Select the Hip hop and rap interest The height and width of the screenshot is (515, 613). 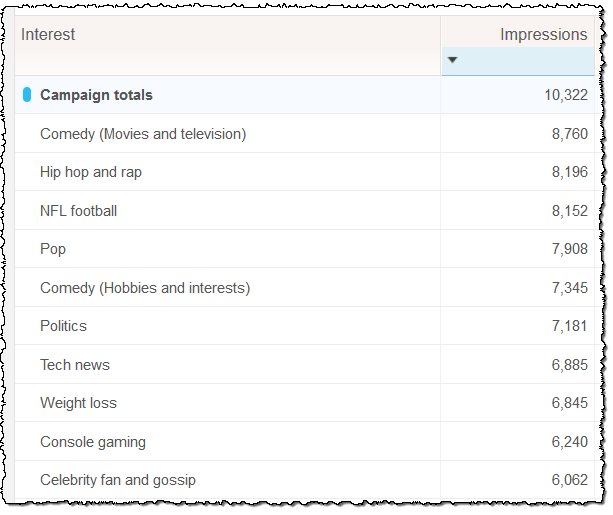point(91,172)
